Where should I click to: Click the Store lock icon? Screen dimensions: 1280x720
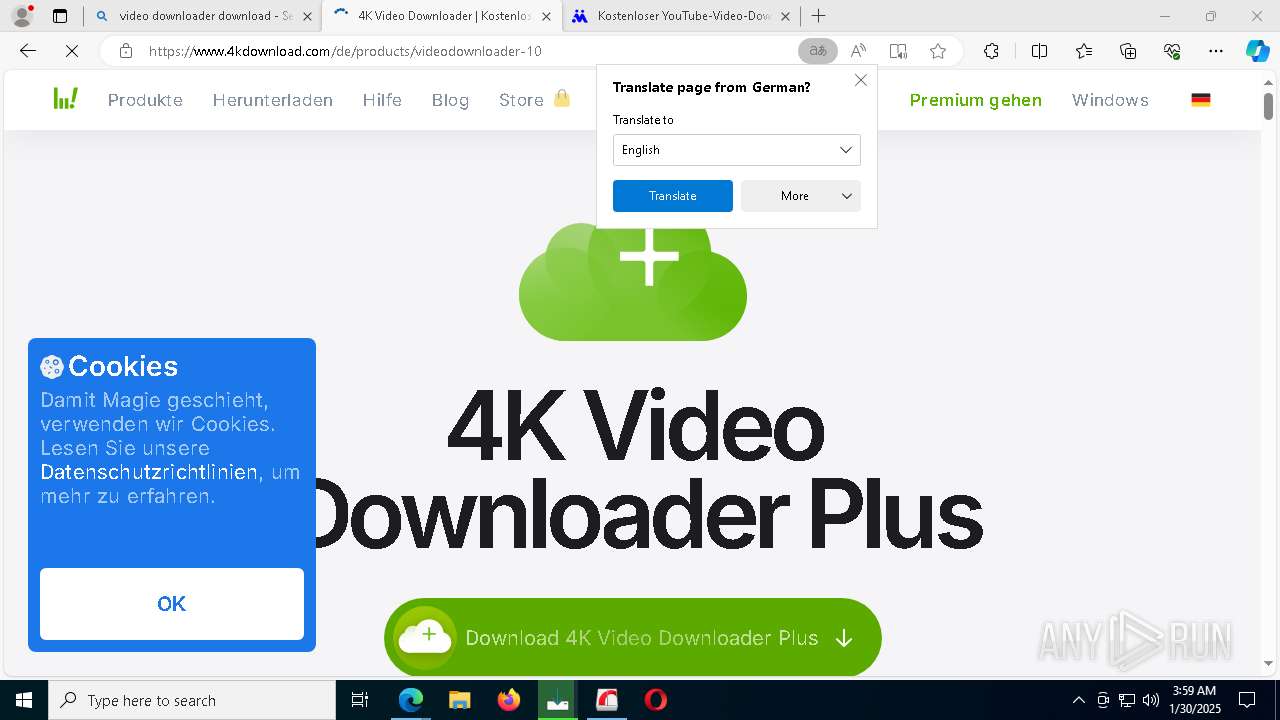point(562,98)
